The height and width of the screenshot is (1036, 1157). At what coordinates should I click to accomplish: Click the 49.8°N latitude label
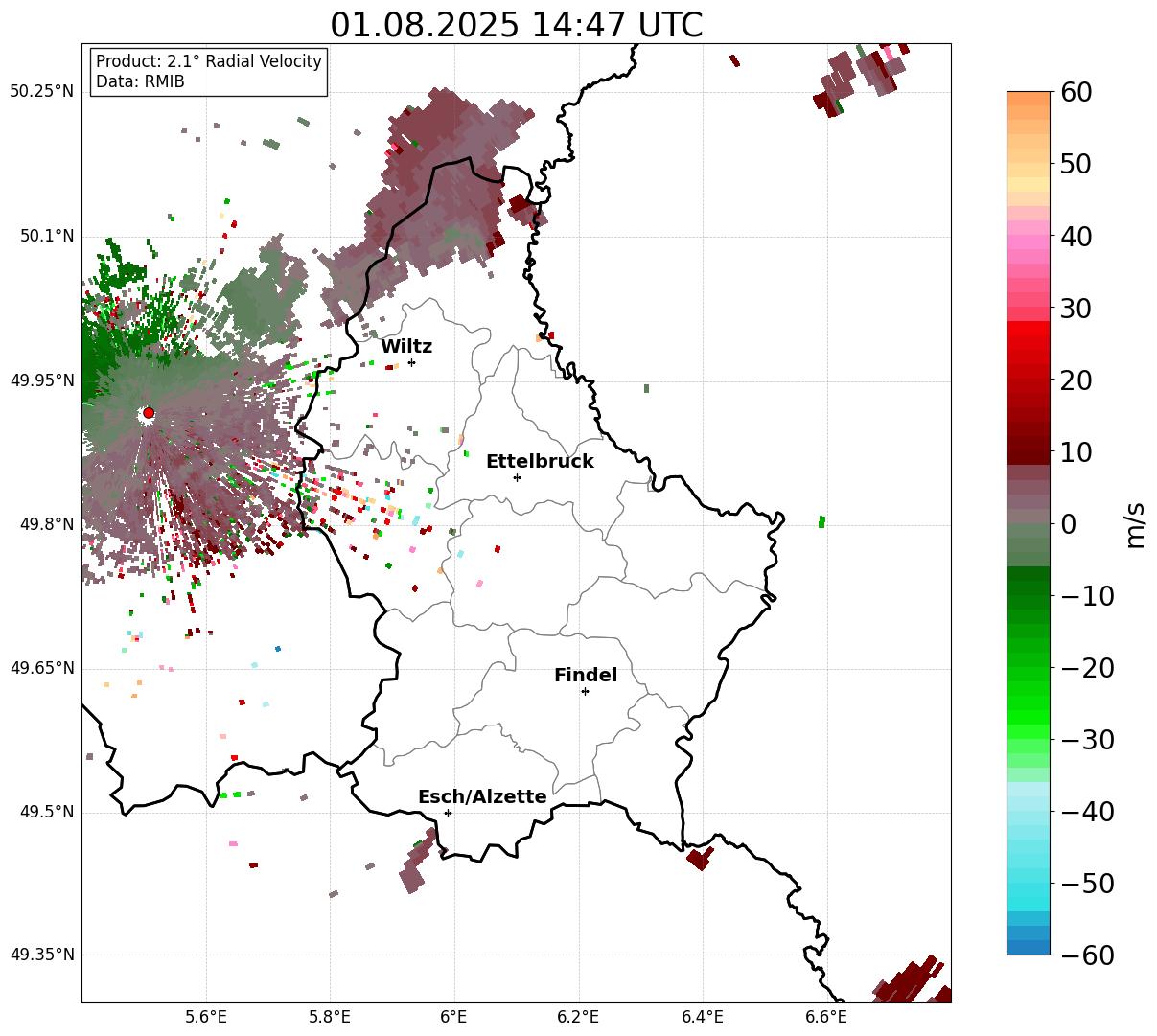click(46, 524)
